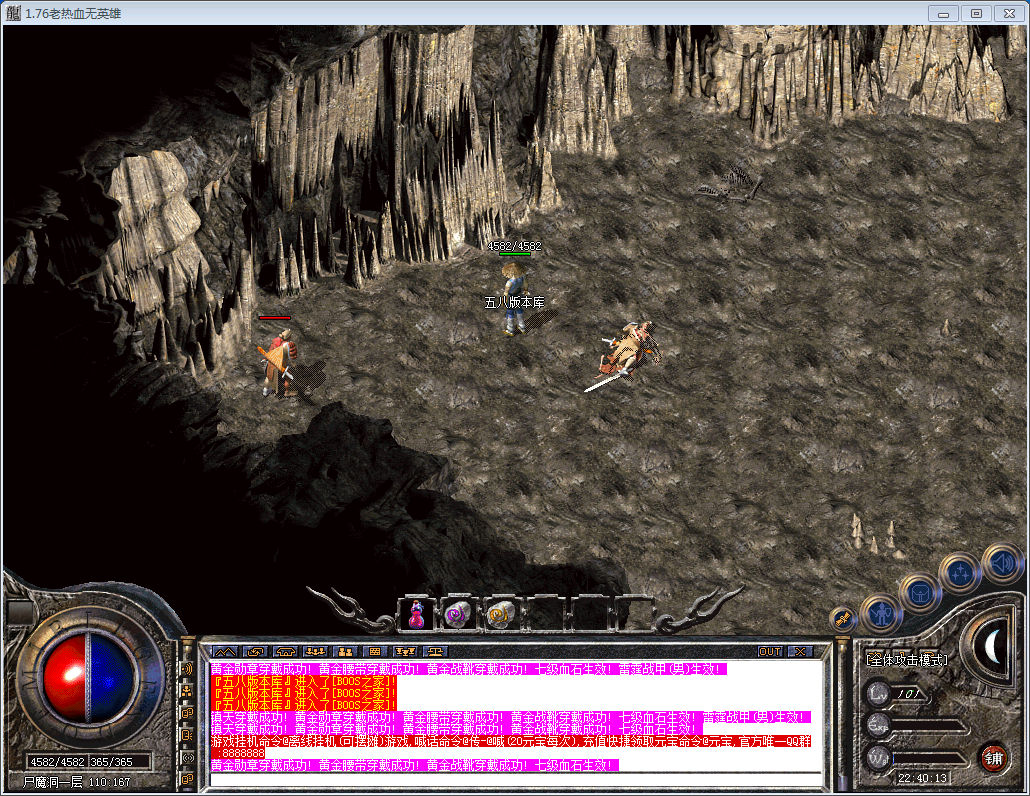
Task: Open the shop button marked 铺
Action: [x=993, y=759]
